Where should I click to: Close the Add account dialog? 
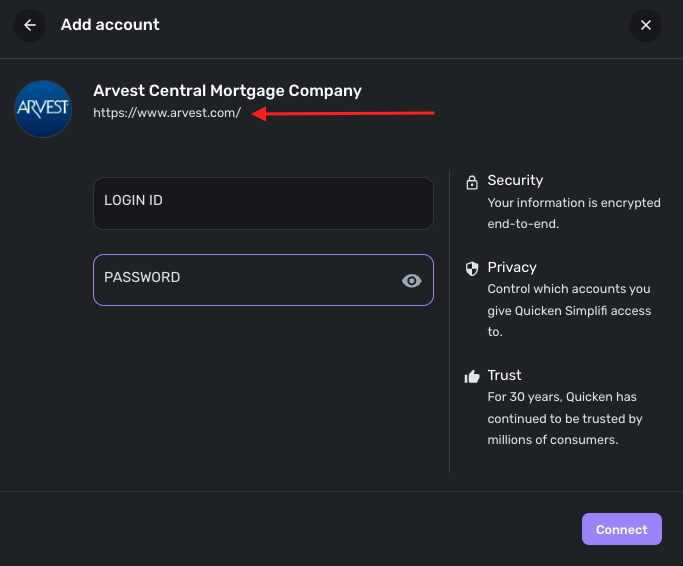646,25
